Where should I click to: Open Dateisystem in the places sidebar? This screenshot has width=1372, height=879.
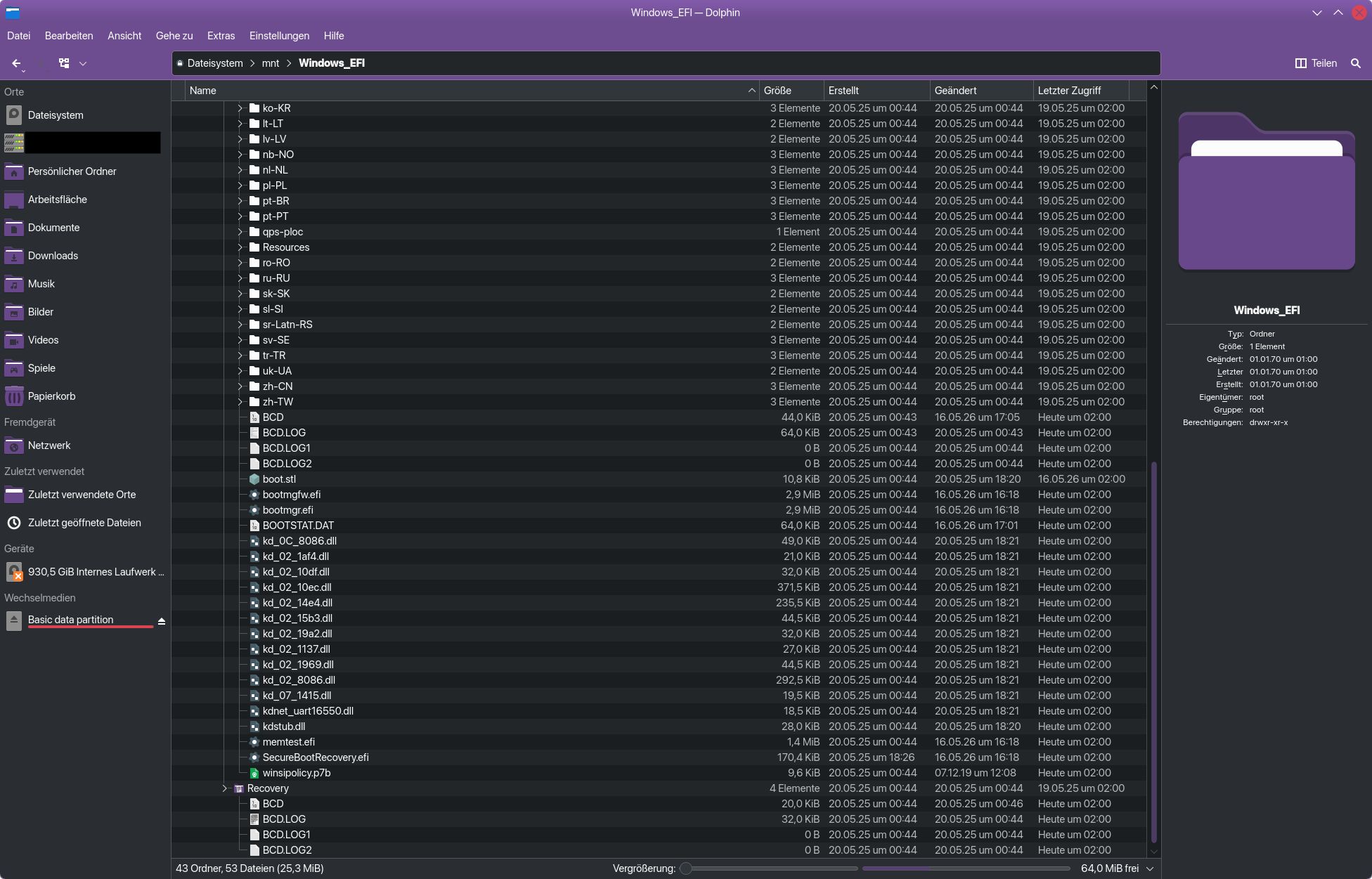tap(84, 115)
